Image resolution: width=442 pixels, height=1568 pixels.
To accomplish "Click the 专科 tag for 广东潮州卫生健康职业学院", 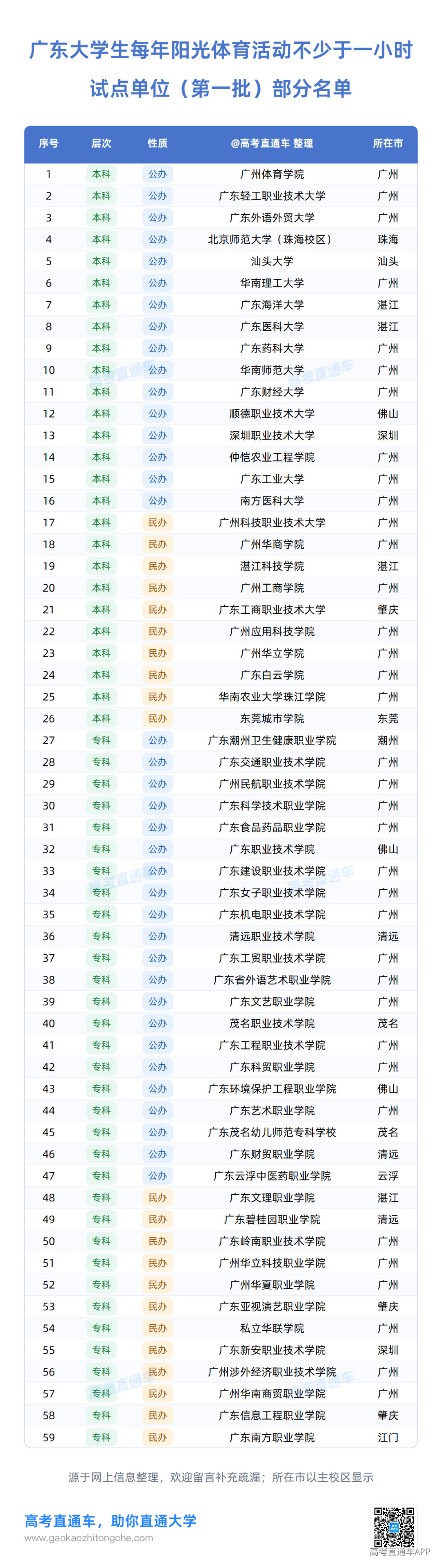I will click(x=101, y=740).
